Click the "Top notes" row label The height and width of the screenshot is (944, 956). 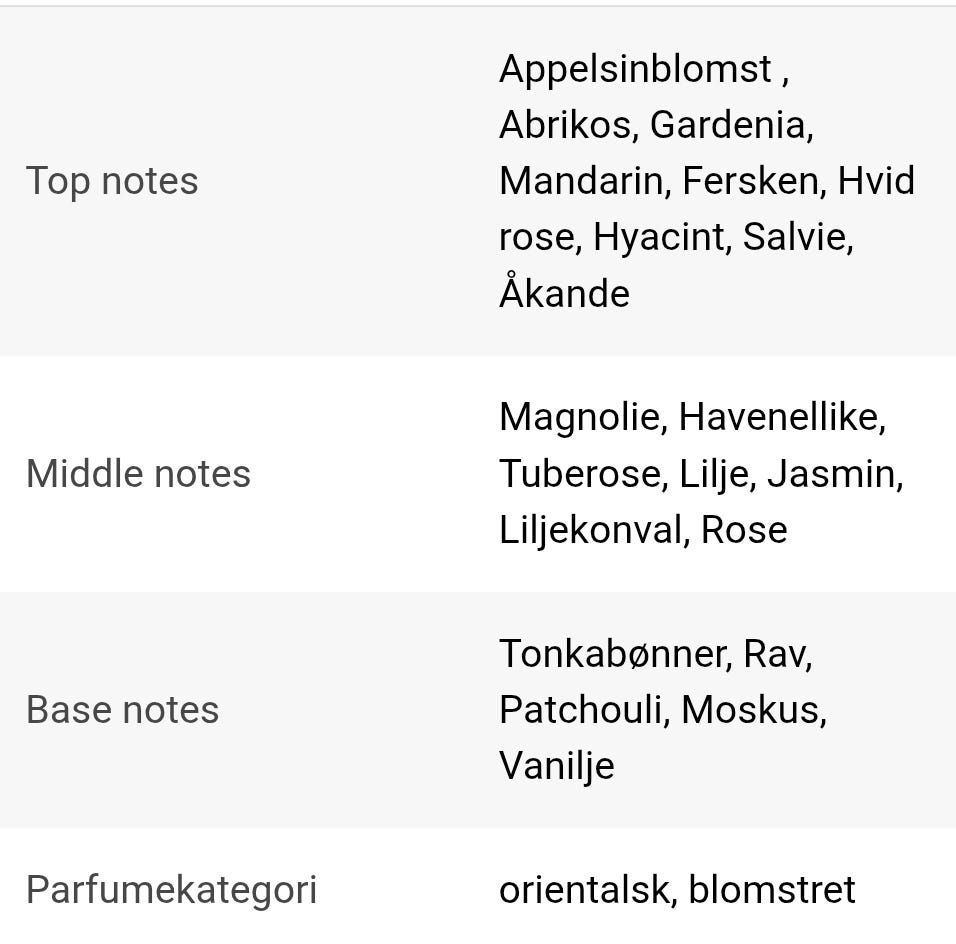(112, 181)
